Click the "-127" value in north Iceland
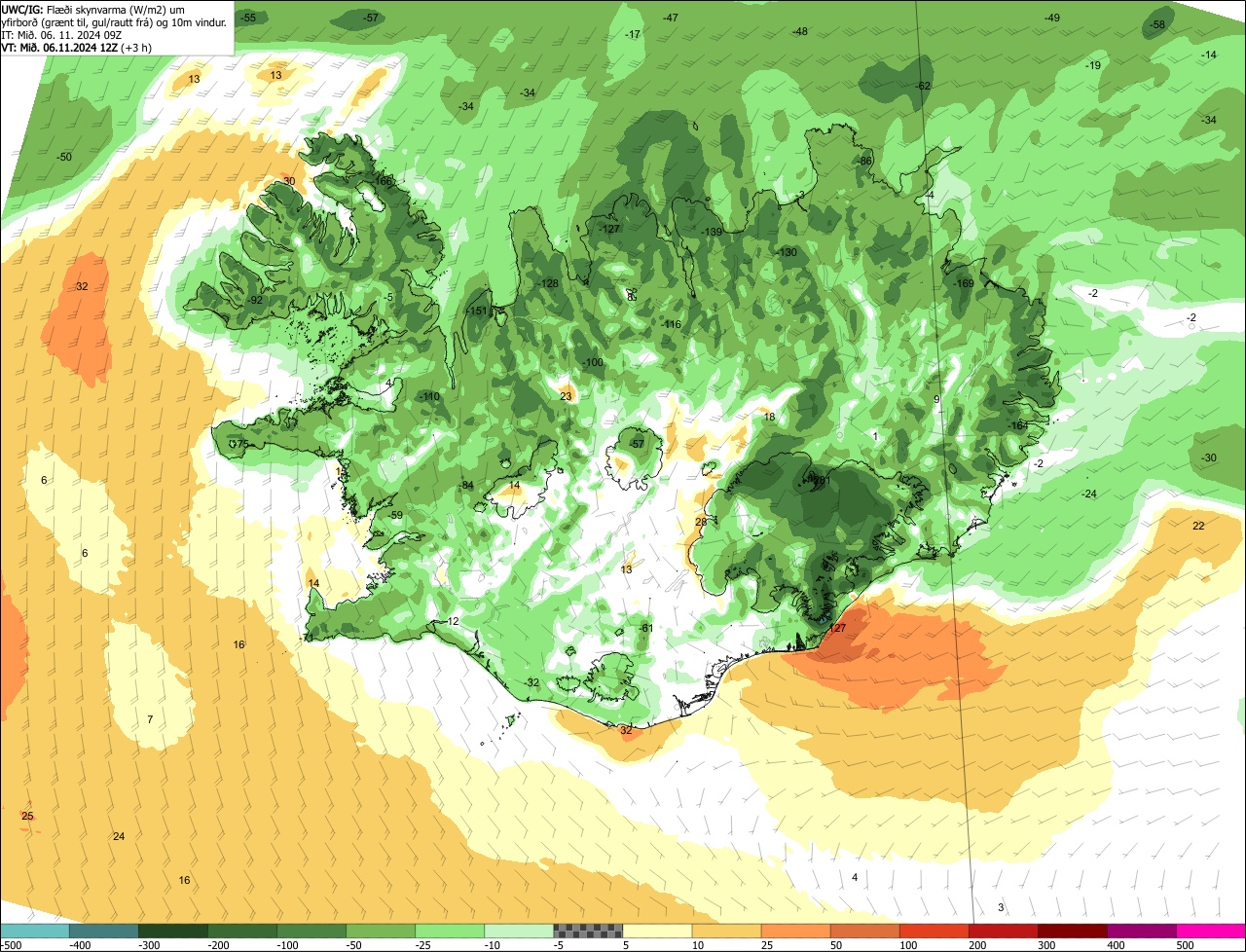Image resolution: width=1246 pixels, height=952 pixels. [610, 229]
